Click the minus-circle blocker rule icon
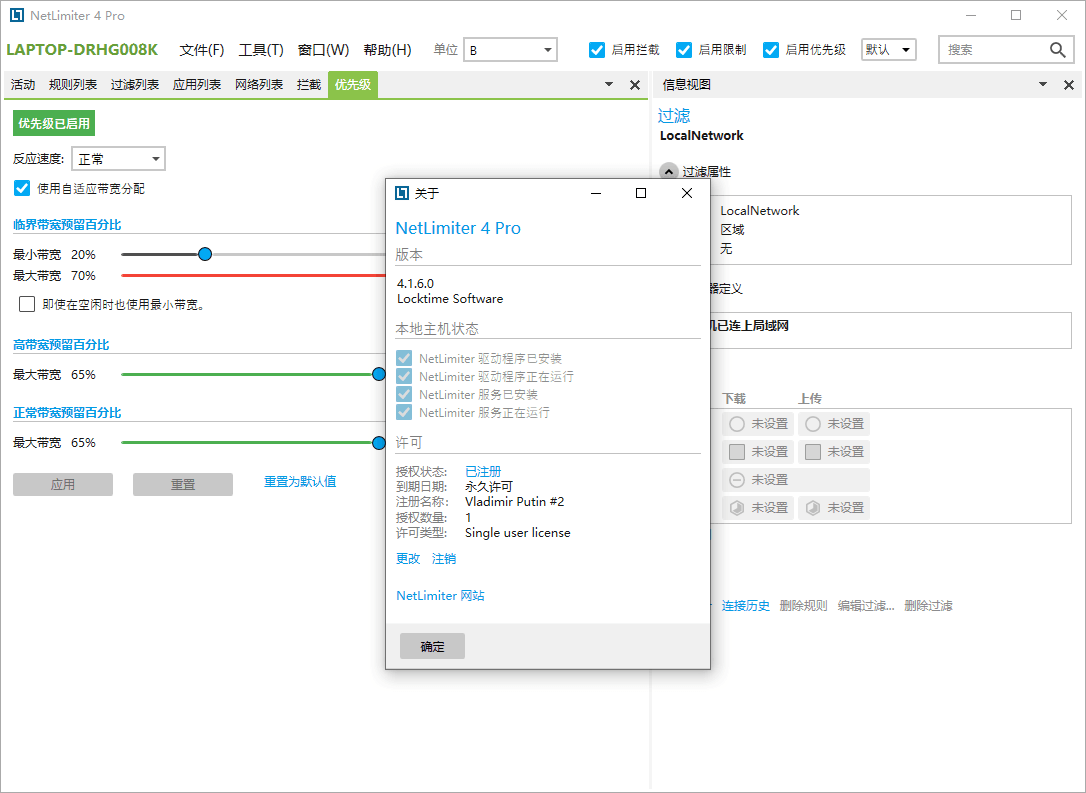Viewport: 1086px width, 793px height. pos(737,480)
